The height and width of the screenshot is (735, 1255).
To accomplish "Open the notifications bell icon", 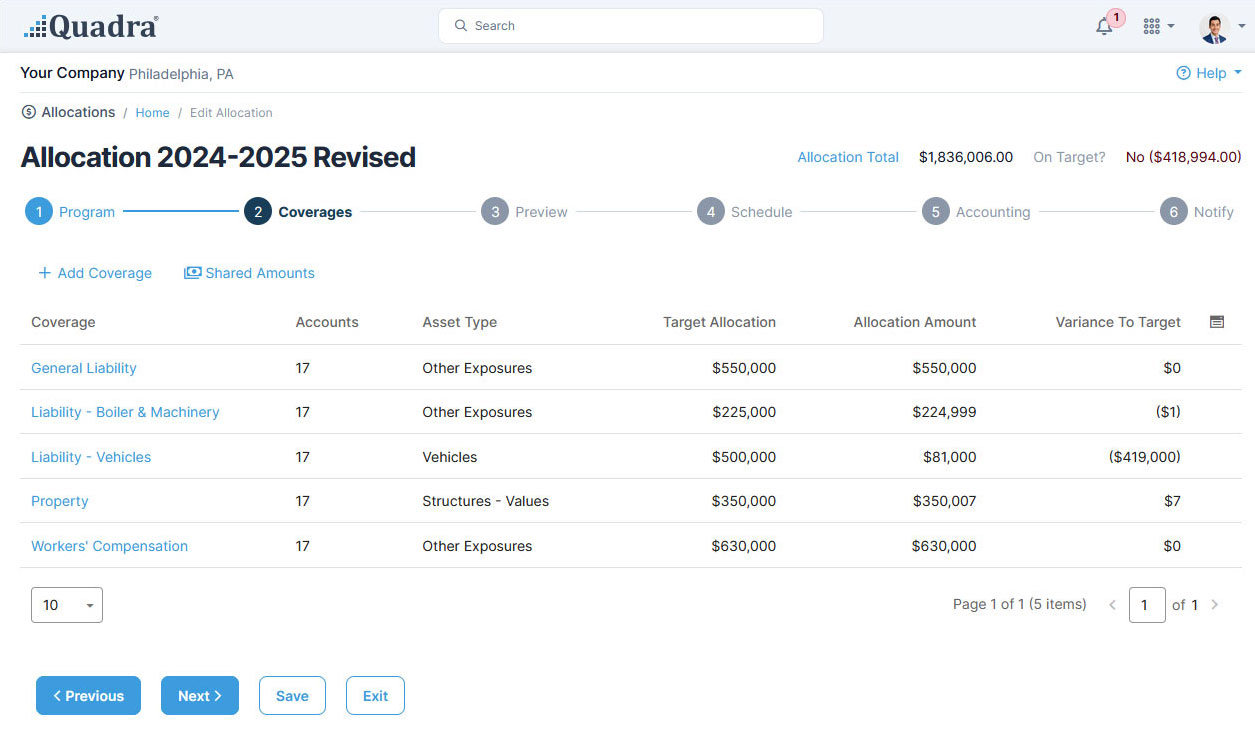I will (x=1104, y=27).
